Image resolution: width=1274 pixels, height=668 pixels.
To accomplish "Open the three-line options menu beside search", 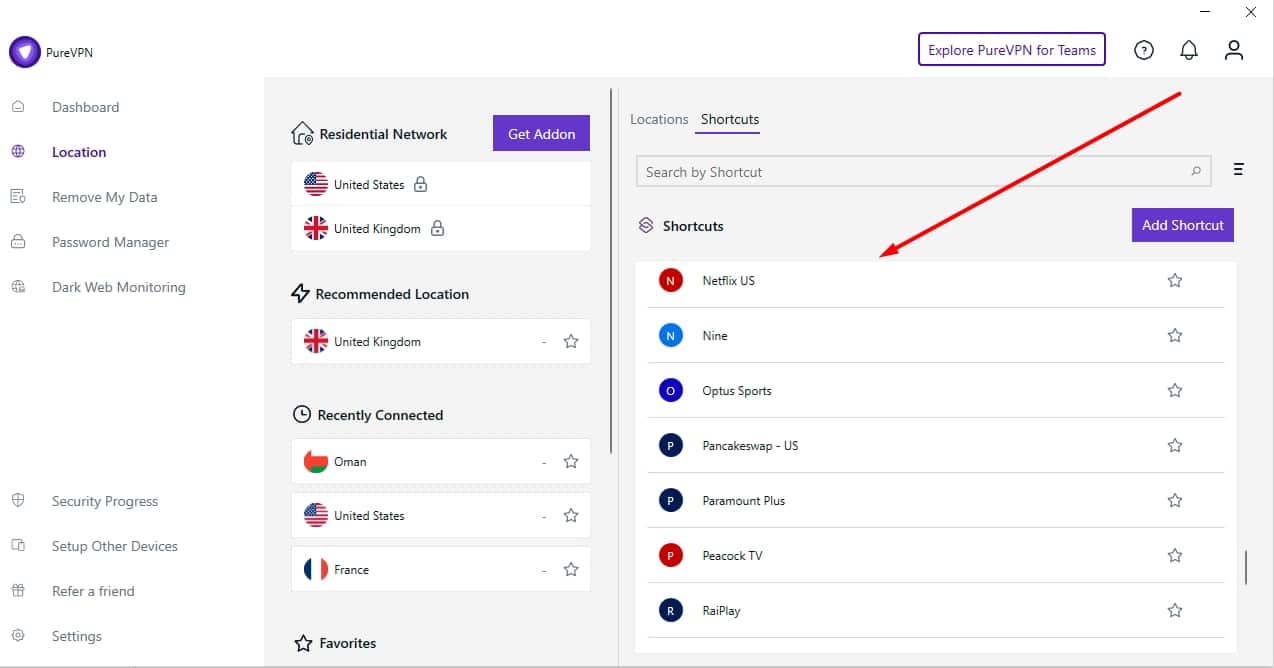I will point(1238,170).
